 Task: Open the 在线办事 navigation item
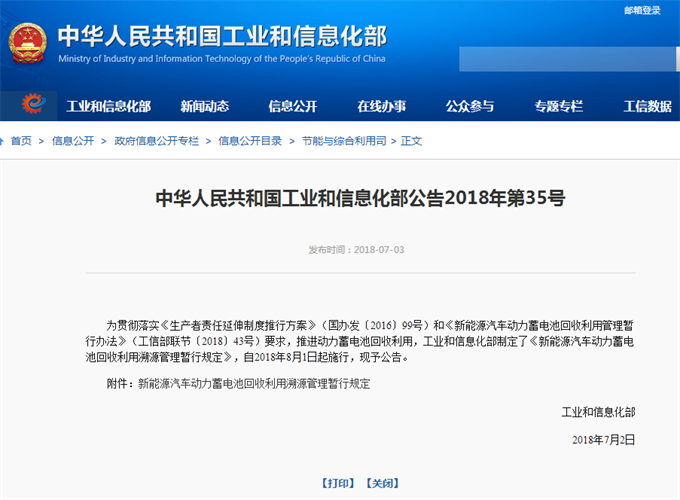[x=381, y=106]
